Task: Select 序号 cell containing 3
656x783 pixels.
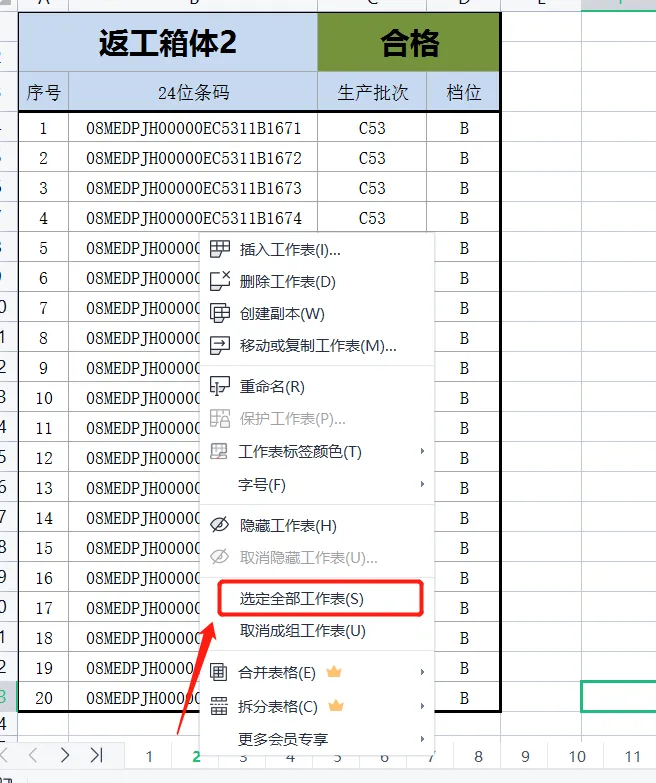Action: point(43,188)
